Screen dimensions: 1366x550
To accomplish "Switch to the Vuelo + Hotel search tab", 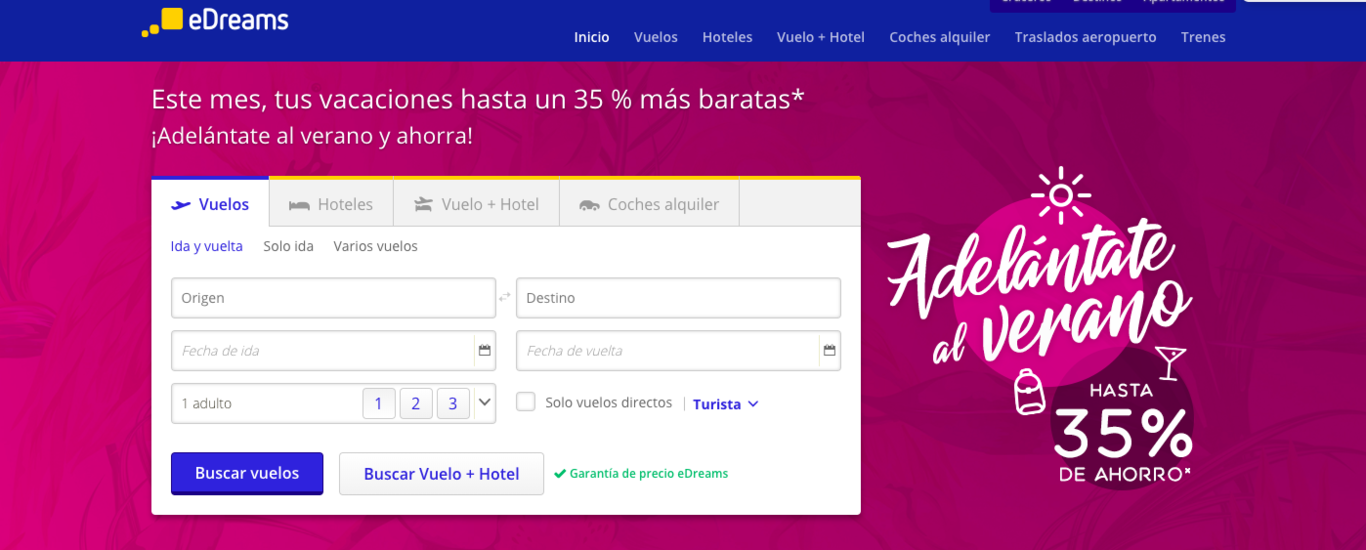I will (476, 204).
